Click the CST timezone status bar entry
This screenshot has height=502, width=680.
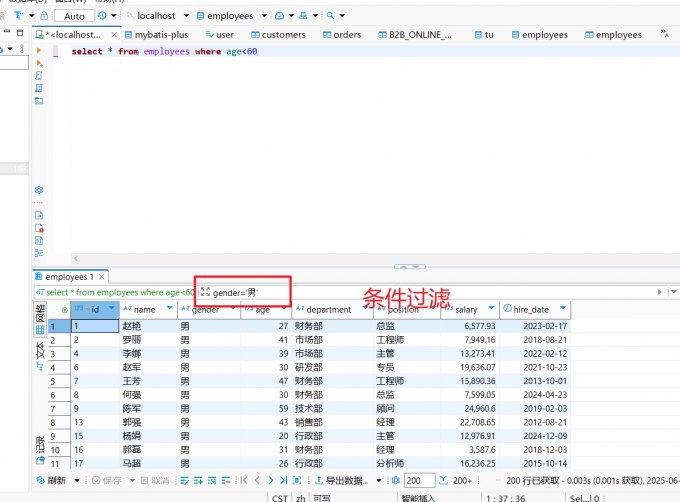(280, 498)
